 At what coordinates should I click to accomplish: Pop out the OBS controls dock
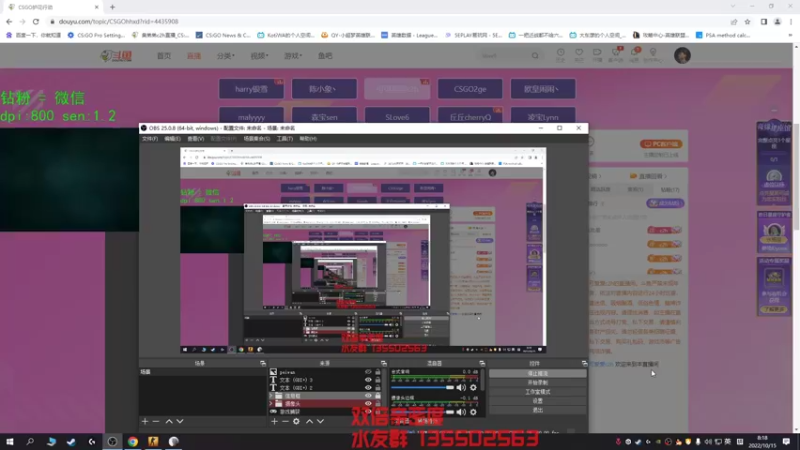tap(584, 363)
